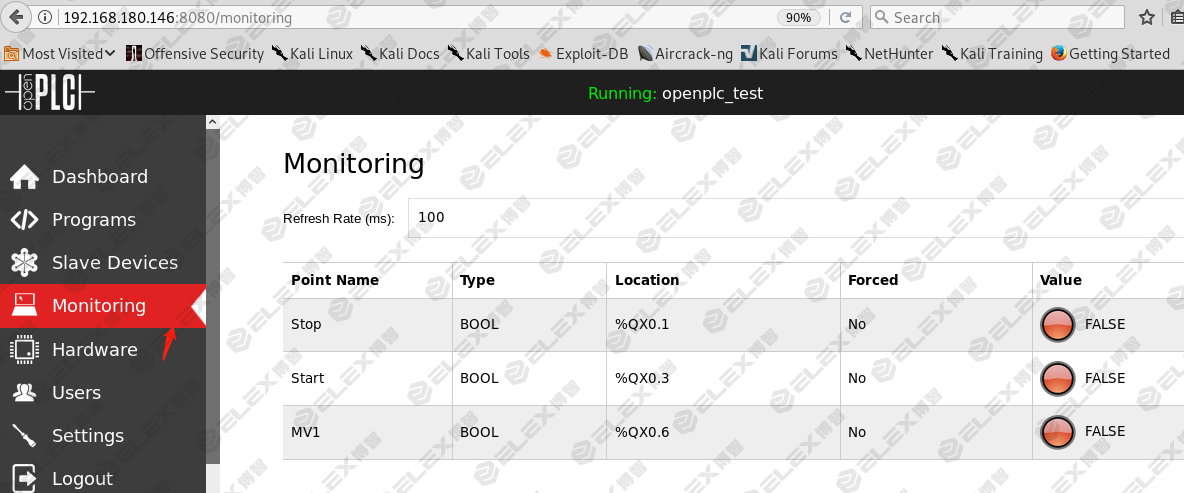Open Dashboard in the sidebar

100,177
